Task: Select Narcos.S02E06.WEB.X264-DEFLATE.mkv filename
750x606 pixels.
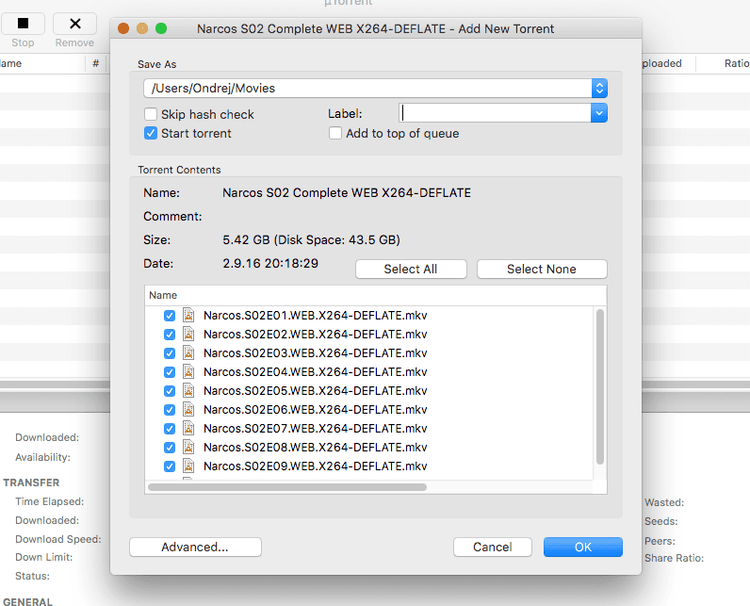Action: click(315, 410)
